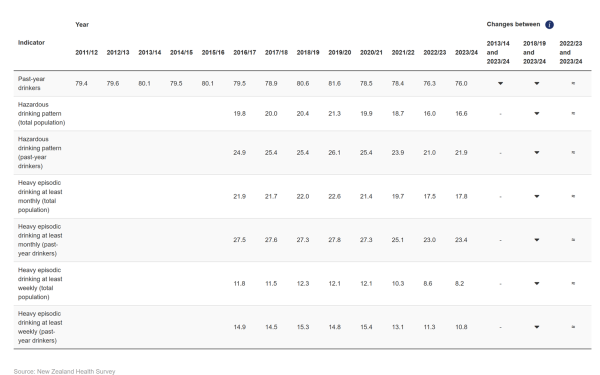The height and width of the screenshot is (375, 600).
Task: Click the Past-year drinkers row label
Action: [x=31, y=83]
